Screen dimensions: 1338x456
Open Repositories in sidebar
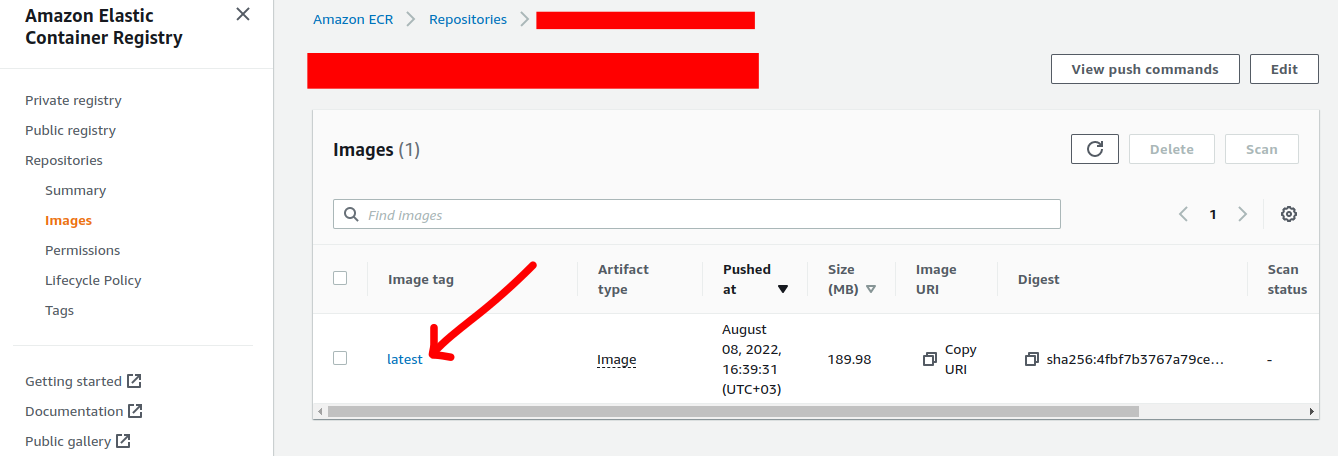pyautogui.click(x=64, y=160)
